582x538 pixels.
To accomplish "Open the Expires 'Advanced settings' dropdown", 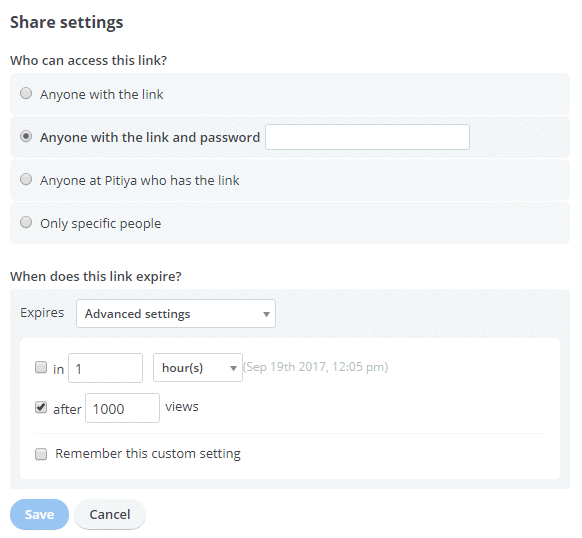I will 176,313.
